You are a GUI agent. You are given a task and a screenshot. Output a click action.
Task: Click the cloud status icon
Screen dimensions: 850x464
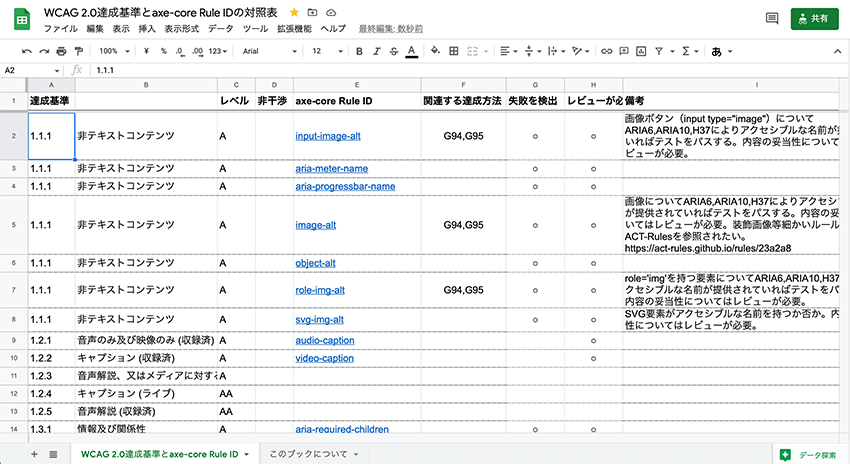click(x=331, y=12)
